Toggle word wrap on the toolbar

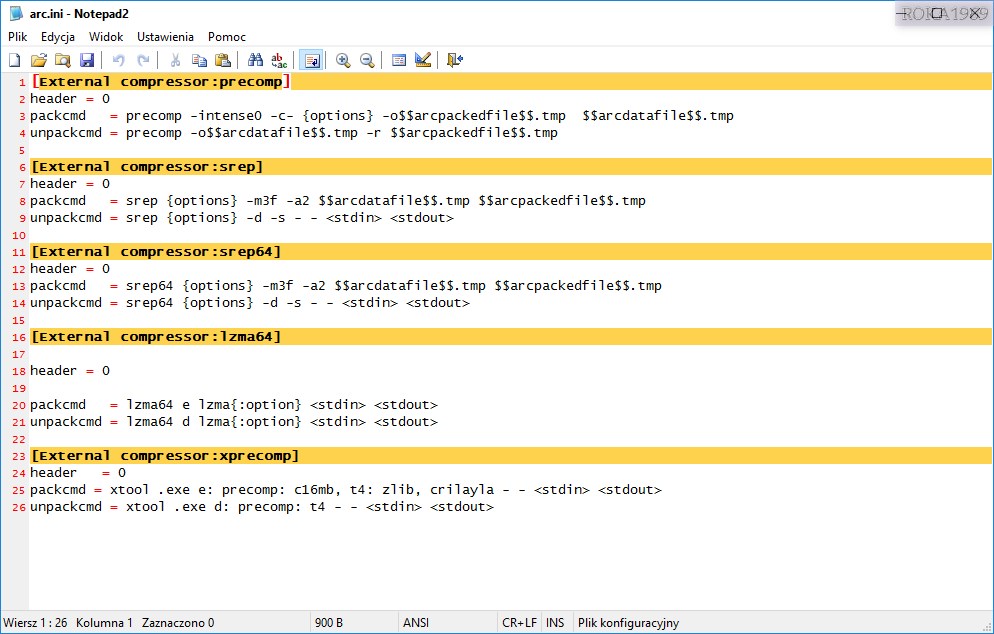coord(310,60)
